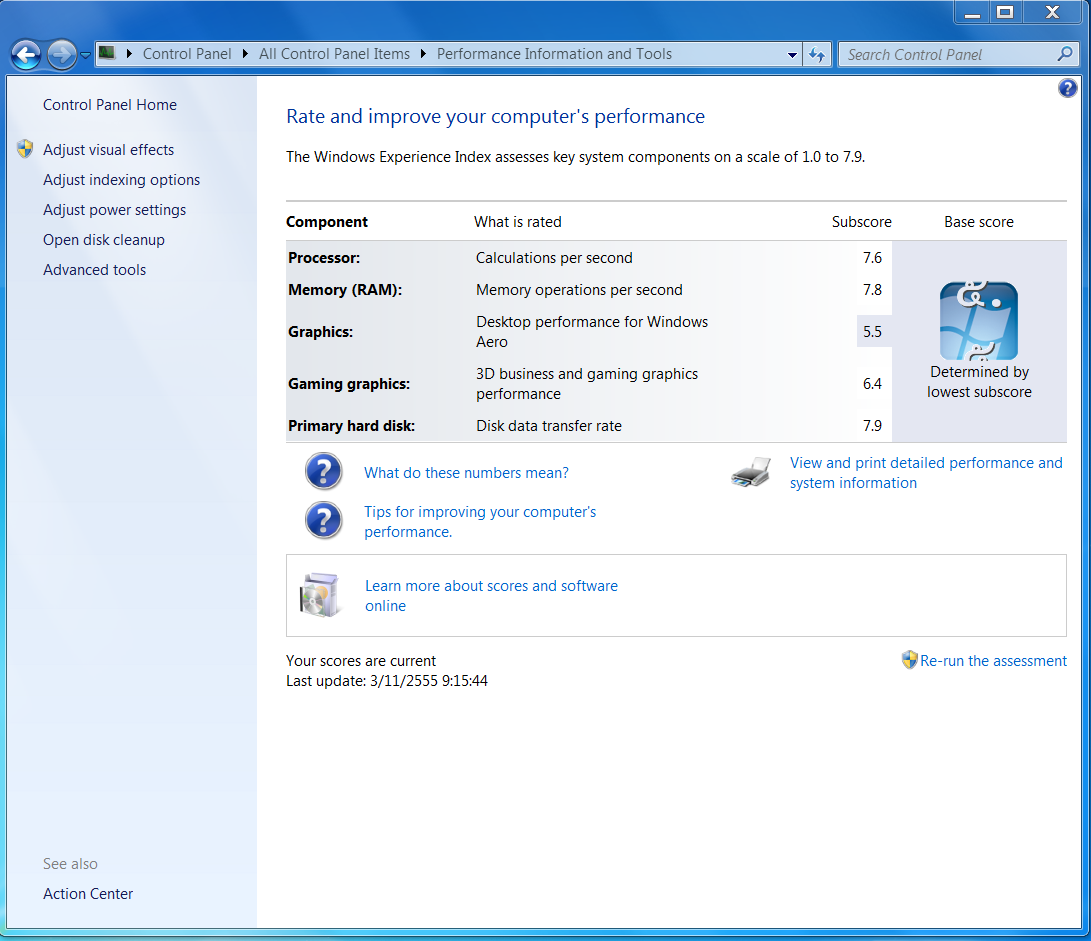
Task: Click the Processor row label
Action: [x=324, y=258]
